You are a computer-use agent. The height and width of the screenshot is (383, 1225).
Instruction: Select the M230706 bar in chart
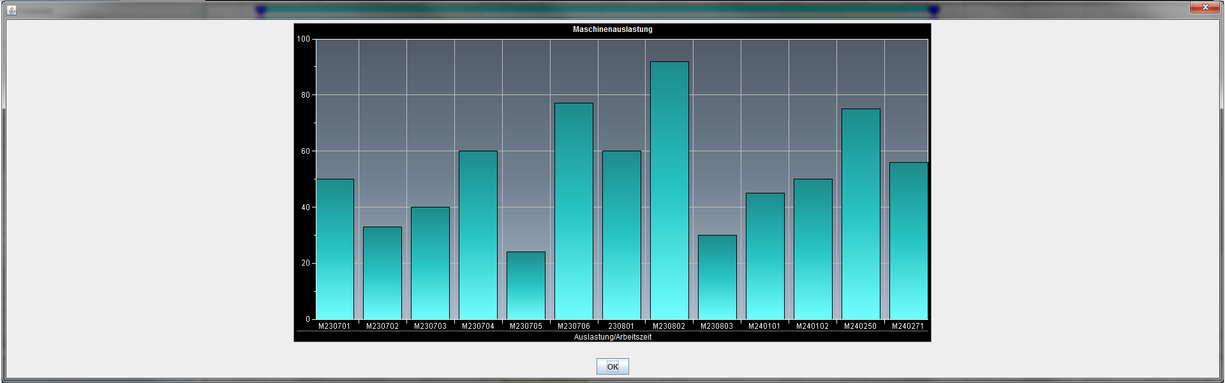(x=574, y=211)
